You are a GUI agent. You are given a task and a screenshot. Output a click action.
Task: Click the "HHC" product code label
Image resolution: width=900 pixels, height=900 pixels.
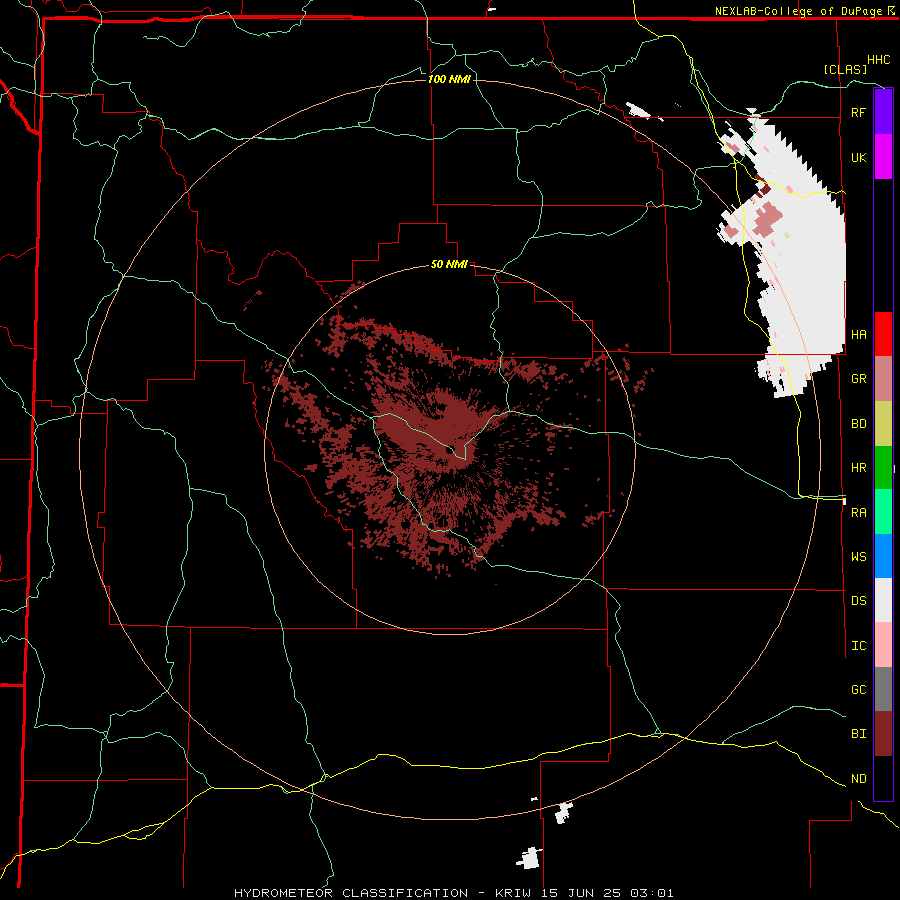coord(879,60)
